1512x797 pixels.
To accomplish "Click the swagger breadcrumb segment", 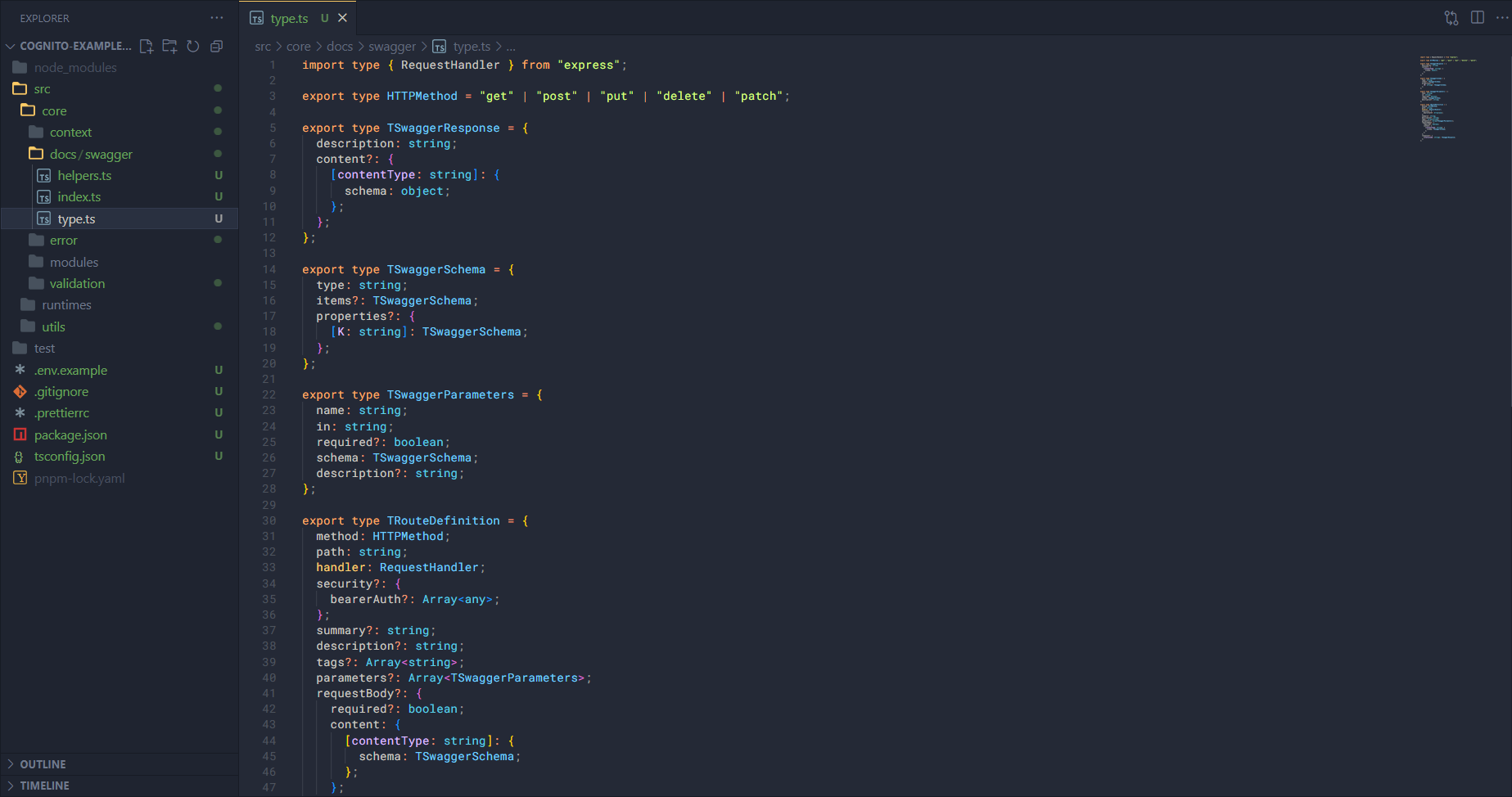I will [x=392, y=47].
